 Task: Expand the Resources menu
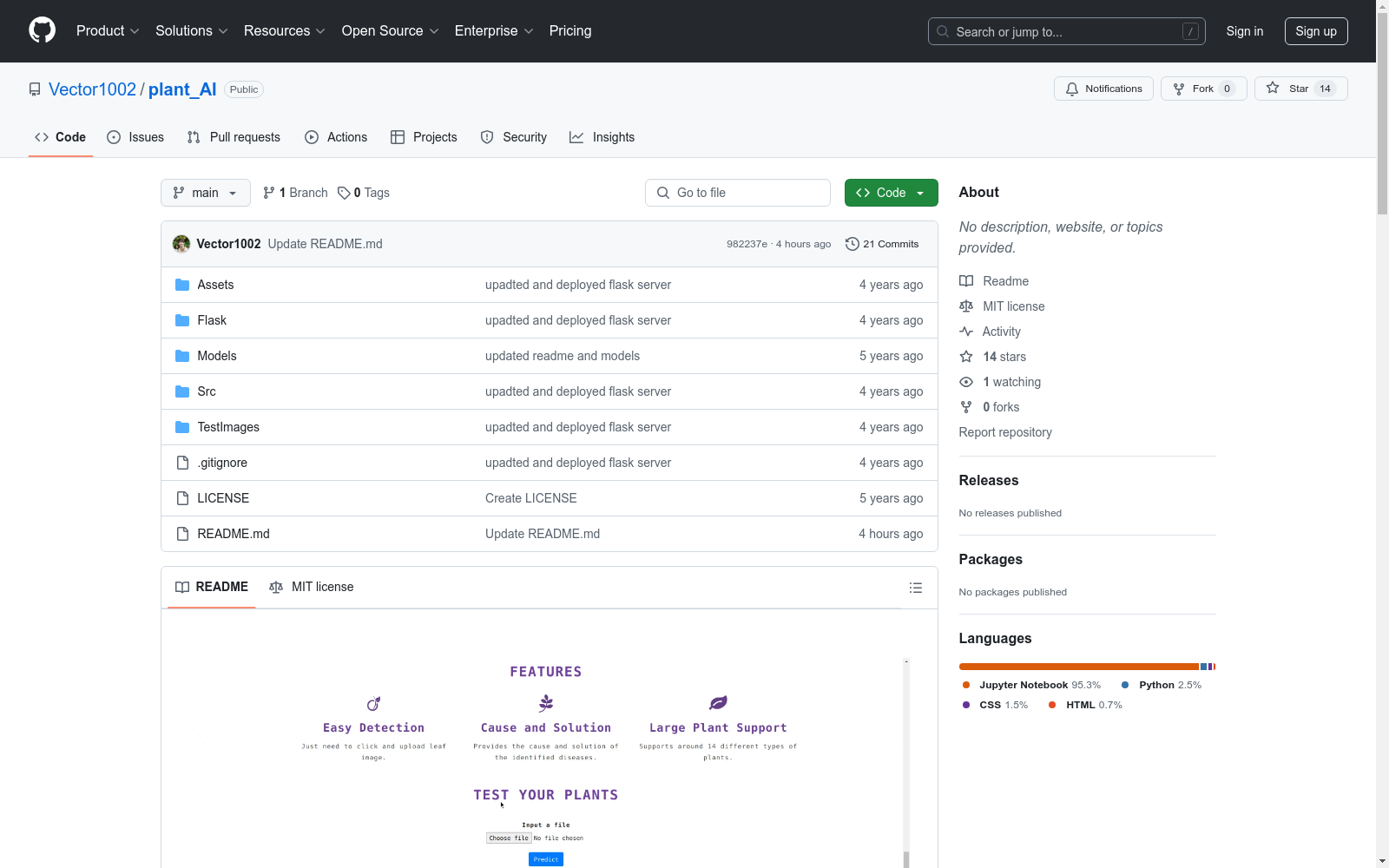tap(285, 31)
